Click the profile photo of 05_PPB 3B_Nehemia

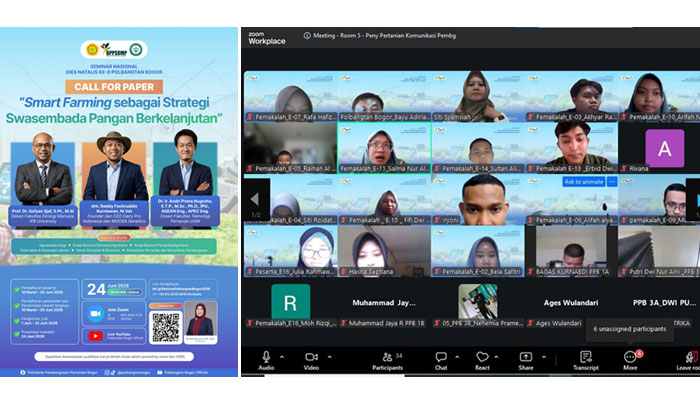click(x=478, y=301)
